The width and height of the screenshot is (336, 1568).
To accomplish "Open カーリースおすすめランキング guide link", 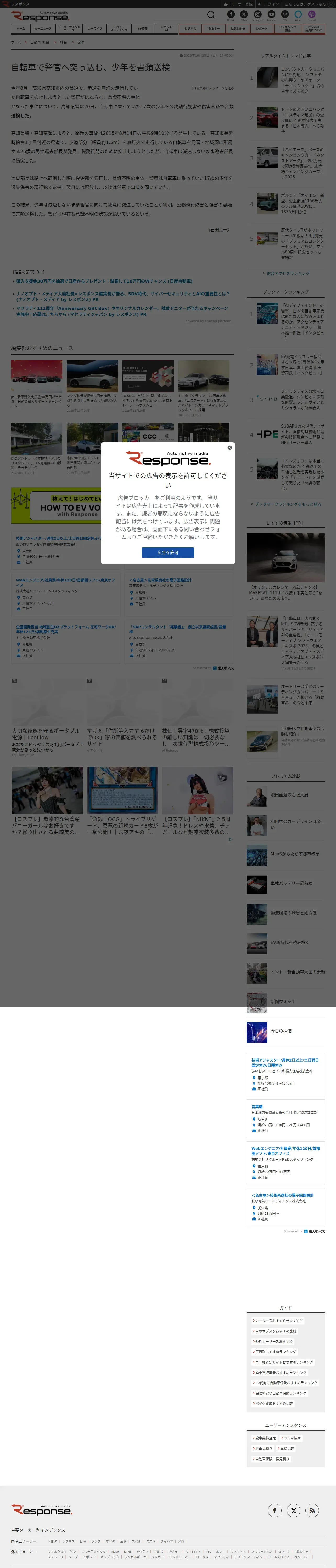I will [278, 1320].
